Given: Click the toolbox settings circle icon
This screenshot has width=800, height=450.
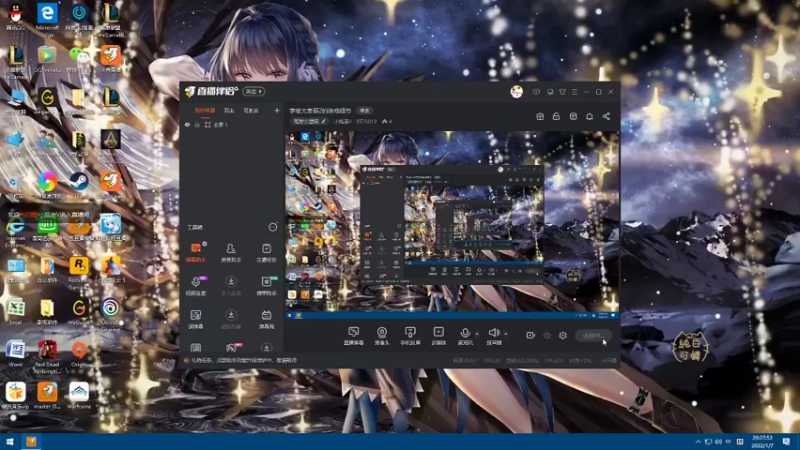Looking at the screenshot, I should point(272,227).
